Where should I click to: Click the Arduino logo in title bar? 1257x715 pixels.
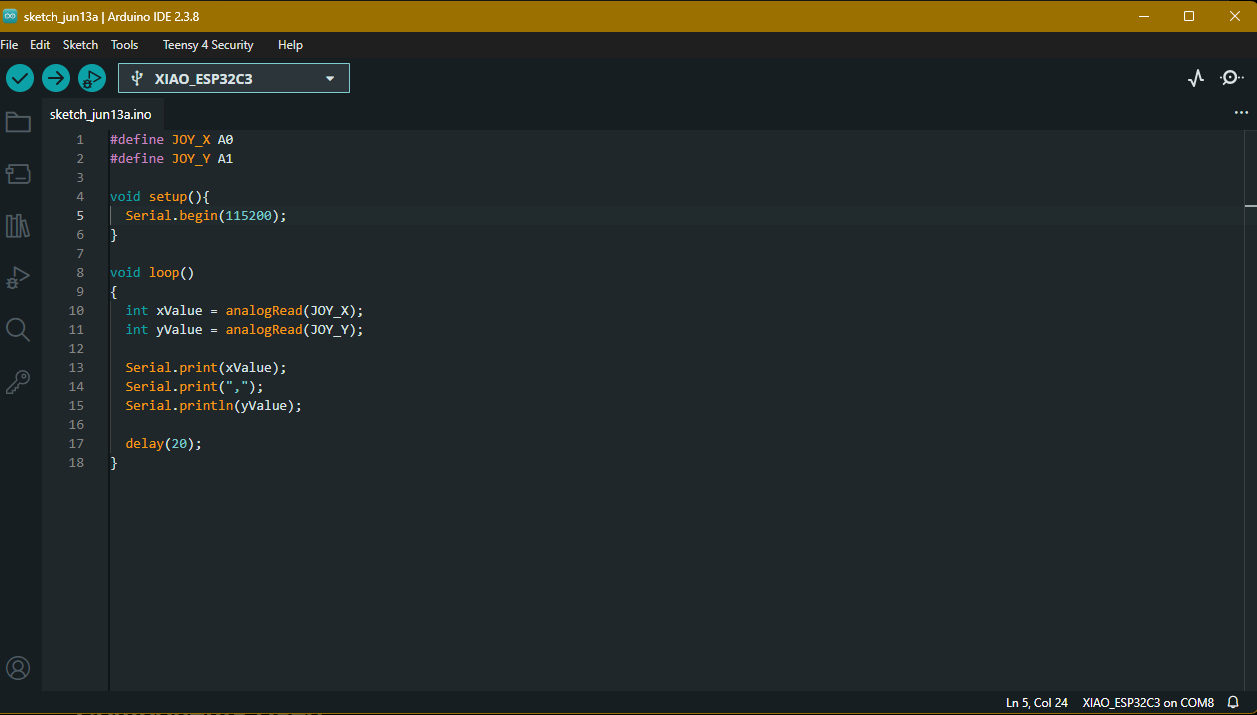(x=11, y=16)
